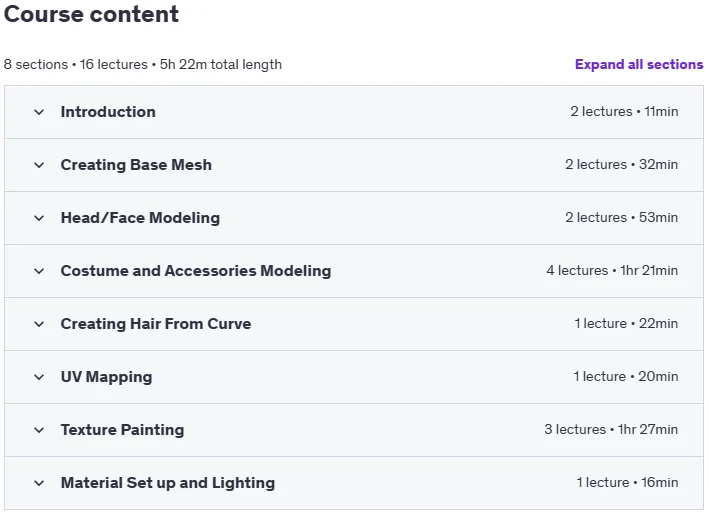The image size is (710, 513).
Task: Click the 4 lectures 1hr 21min label
Action: click(612, 270)
